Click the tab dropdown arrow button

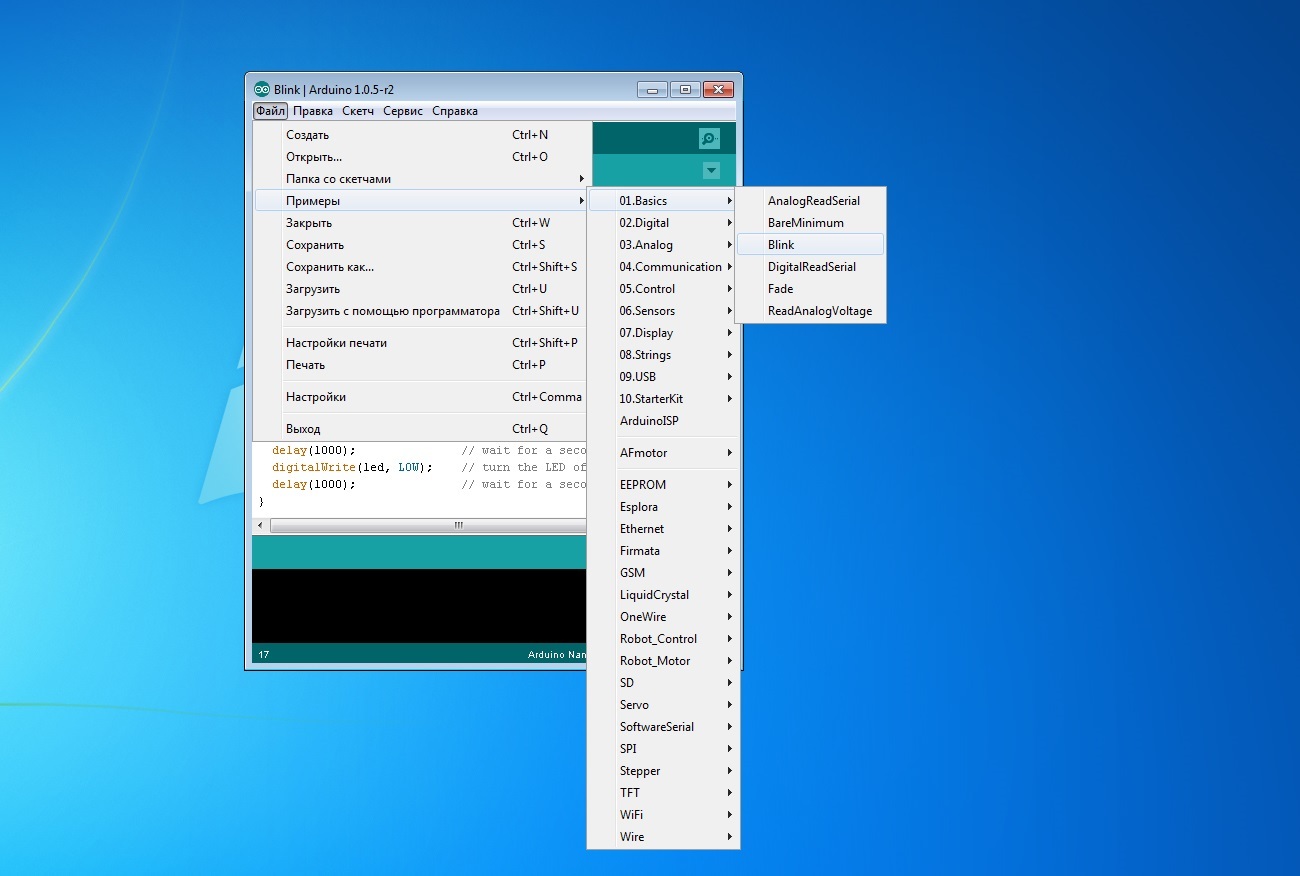tap(711, 171)
